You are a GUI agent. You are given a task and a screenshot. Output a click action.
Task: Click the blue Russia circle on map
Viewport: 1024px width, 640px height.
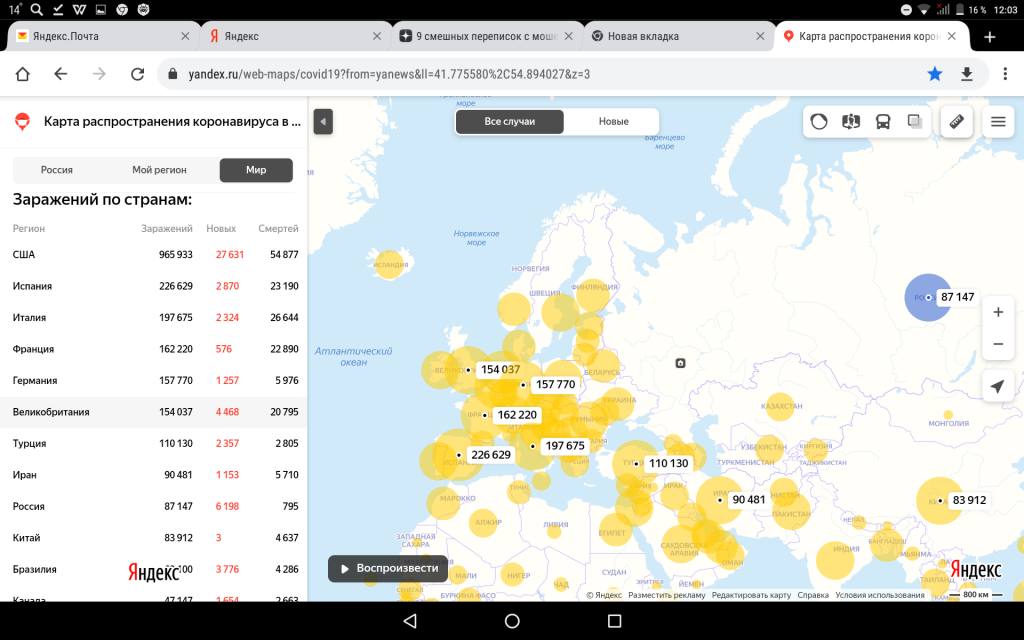[x=923, y=298]
